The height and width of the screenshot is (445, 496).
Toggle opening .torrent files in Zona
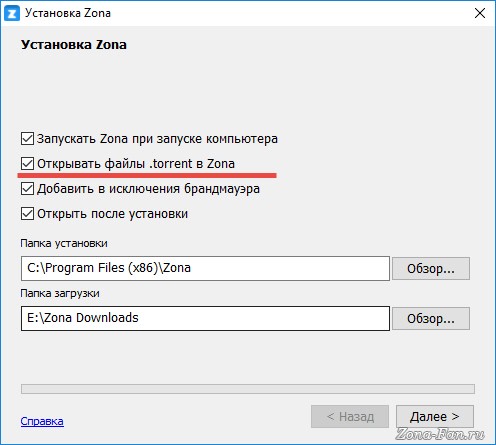point(27,164)
